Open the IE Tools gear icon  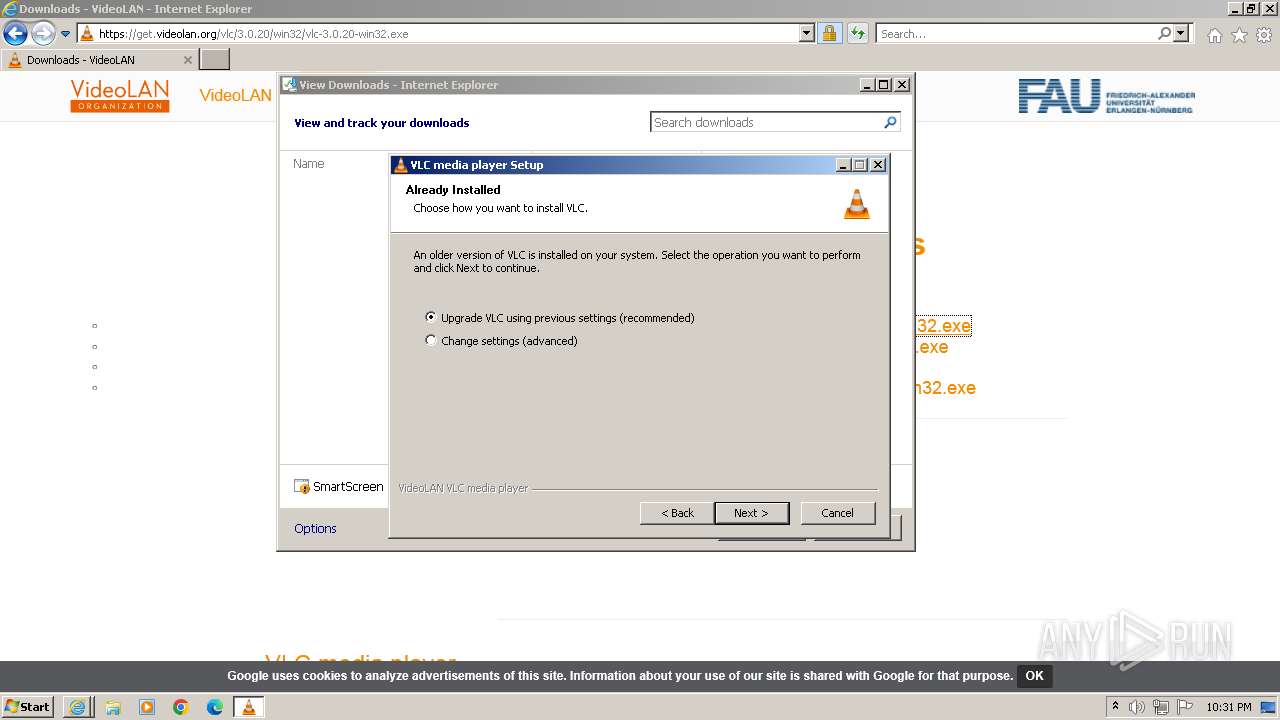[x=1264, y=35]
